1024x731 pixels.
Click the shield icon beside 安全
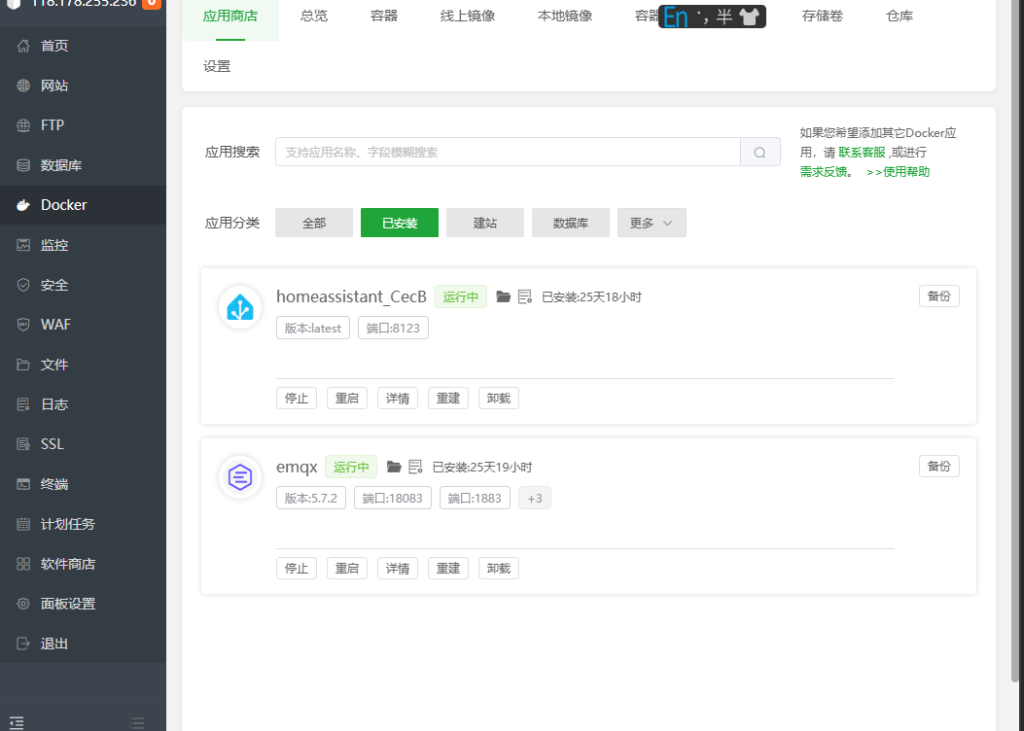click(24, 285)
